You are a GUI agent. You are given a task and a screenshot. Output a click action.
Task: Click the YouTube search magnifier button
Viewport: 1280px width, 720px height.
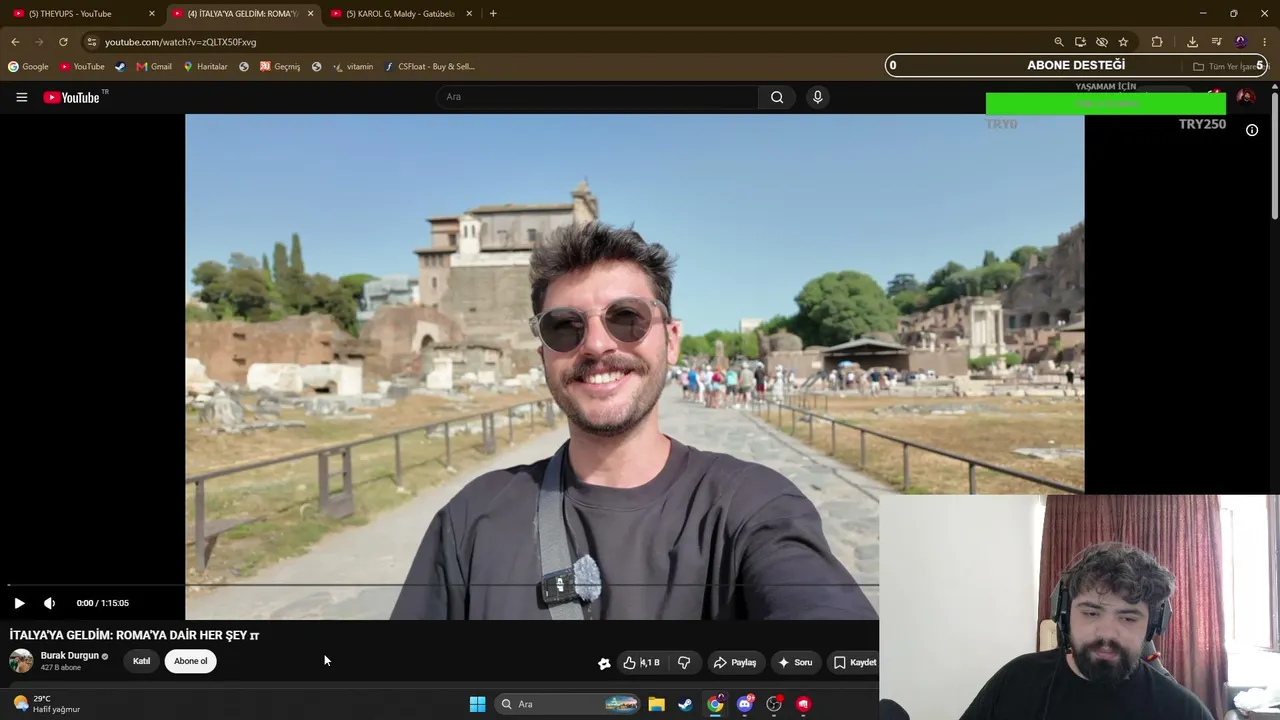(777, 97)
